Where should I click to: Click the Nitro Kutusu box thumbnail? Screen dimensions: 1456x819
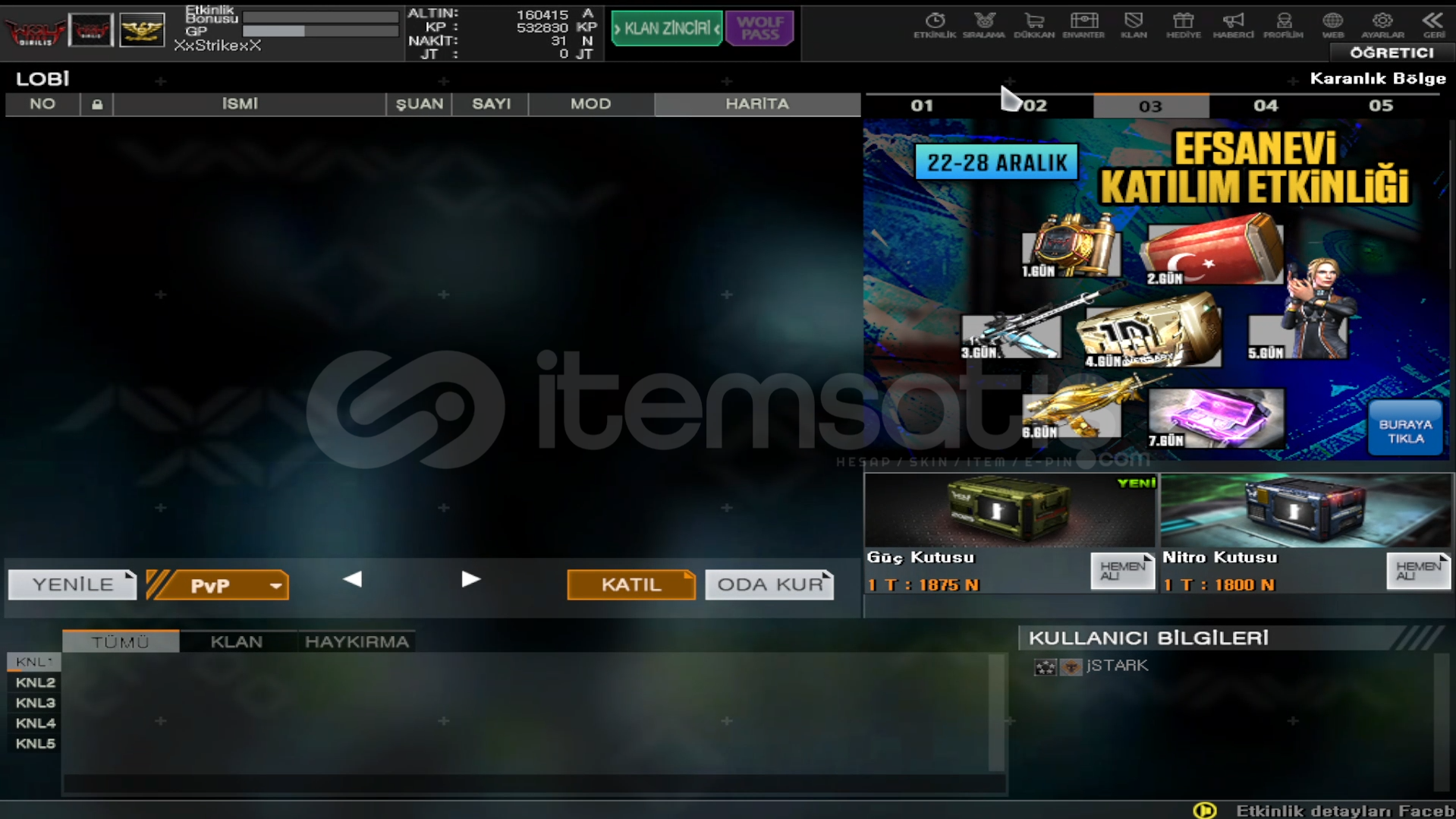[x=1306, y=510]
